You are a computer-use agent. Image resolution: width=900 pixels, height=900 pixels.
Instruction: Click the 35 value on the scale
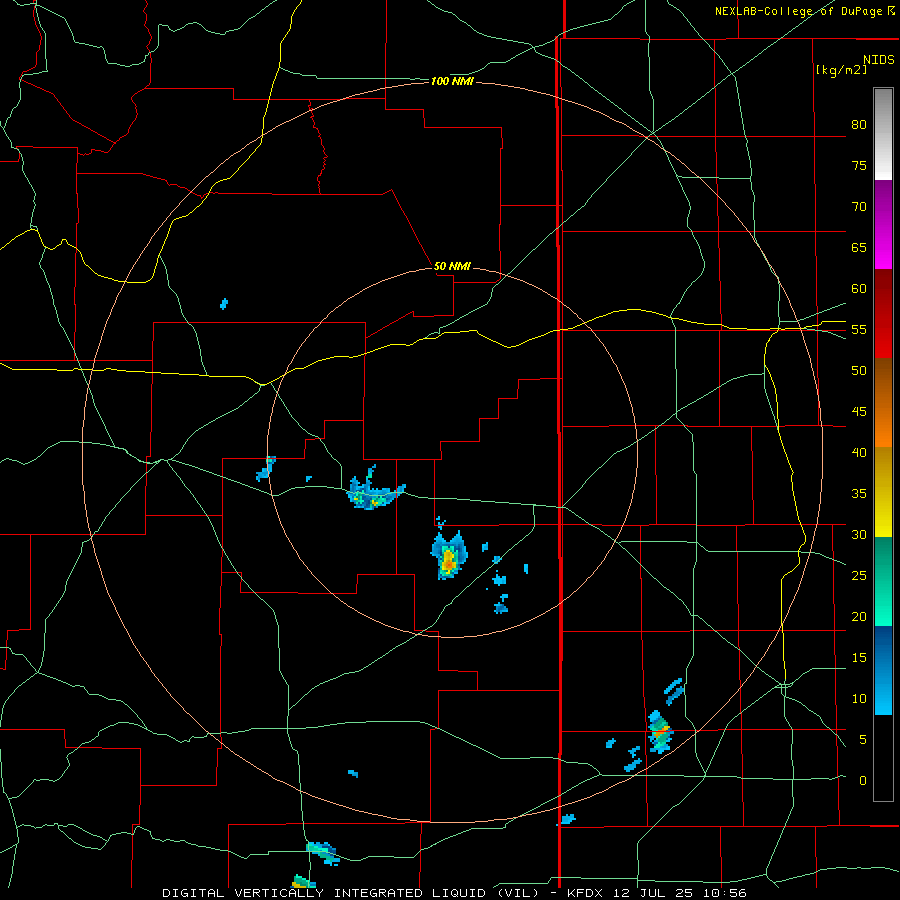click(x=859, y=494)
